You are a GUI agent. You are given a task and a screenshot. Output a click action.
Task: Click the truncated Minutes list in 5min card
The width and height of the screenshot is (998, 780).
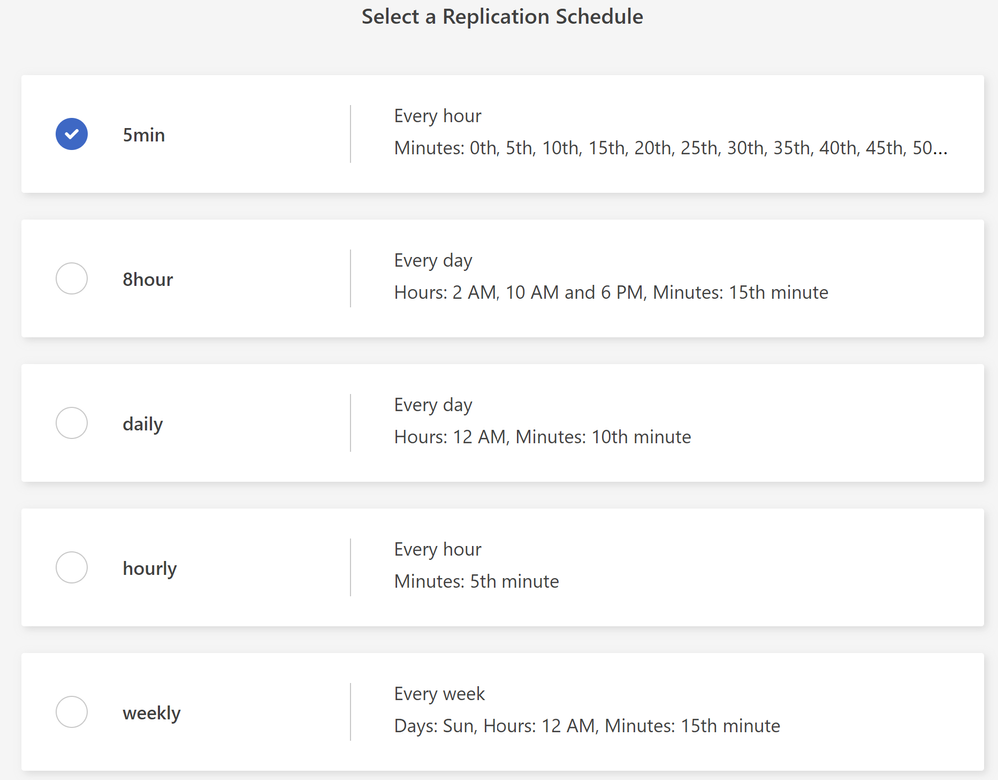click(670, 148)
